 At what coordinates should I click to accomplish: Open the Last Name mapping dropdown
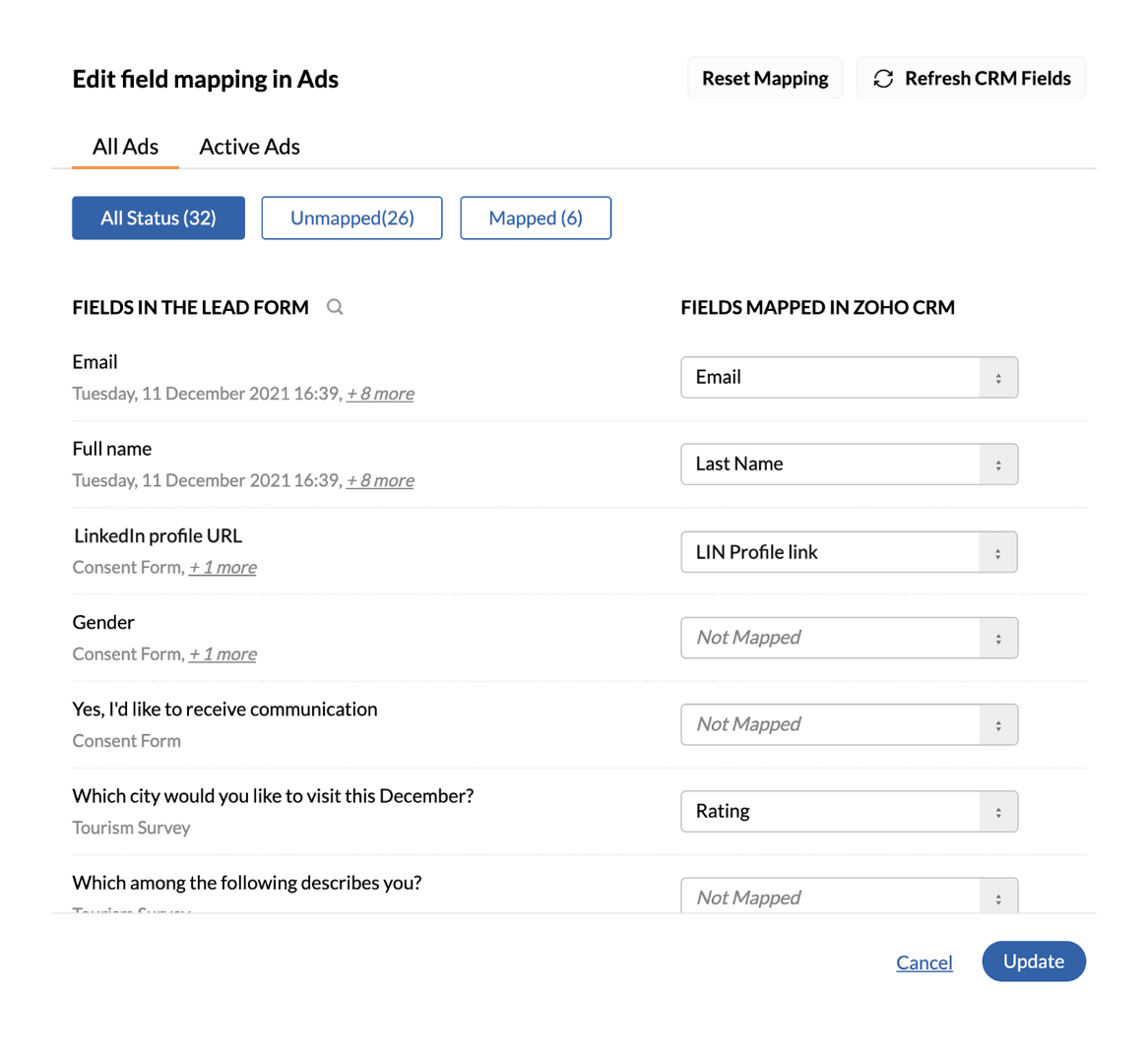(x=849, y=464)
